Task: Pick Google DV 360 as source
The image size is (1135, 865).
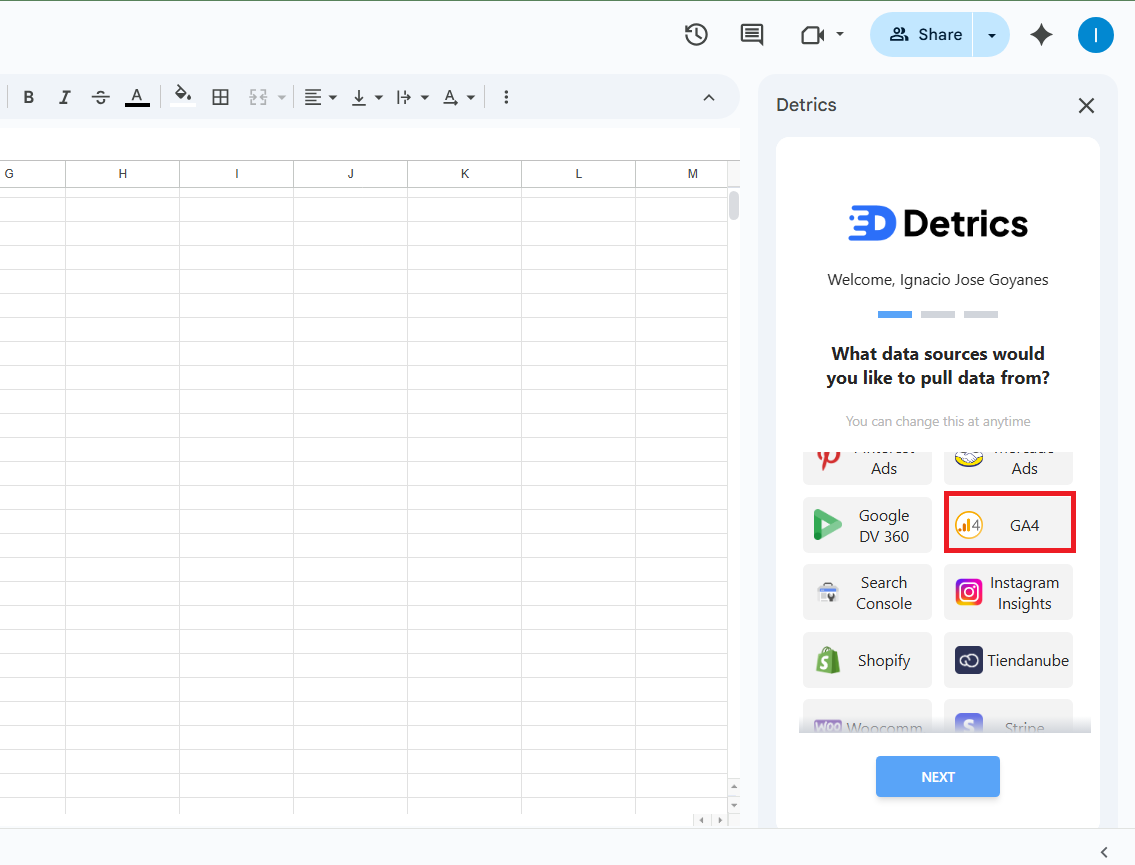Action: tap(866, 524)
